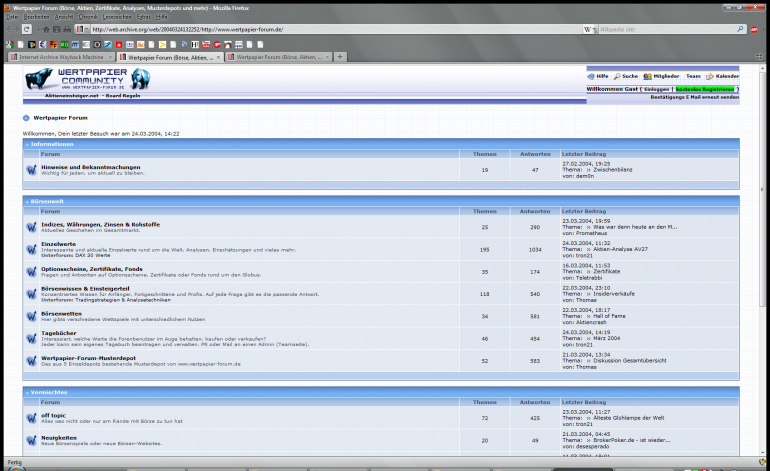The width and height of the screenshot is (770, 471).
Task: Click the Suche link in forum header
Action: [630, 77]
